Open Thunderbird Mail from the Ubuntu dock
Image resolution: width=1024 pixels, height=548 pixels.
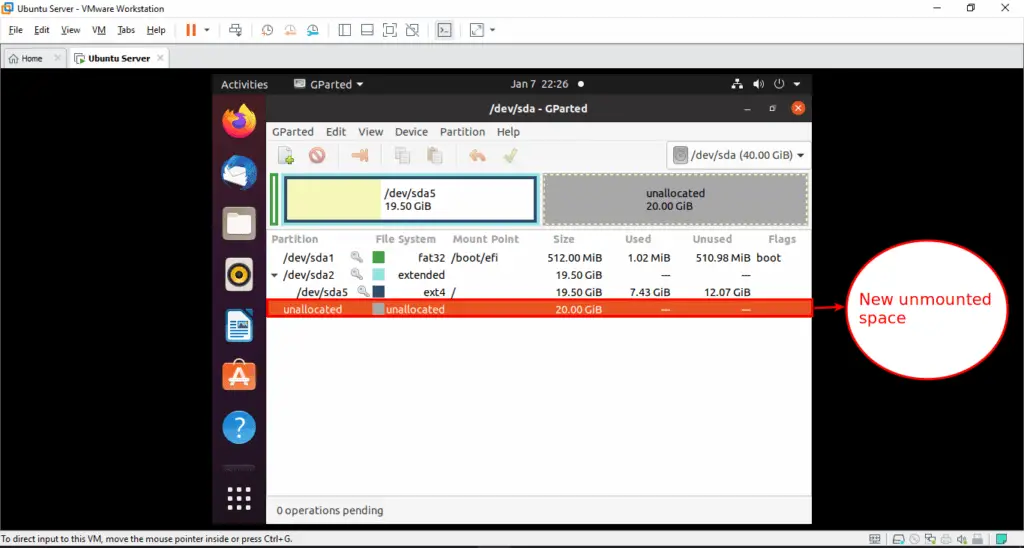(x=239, y=172)
